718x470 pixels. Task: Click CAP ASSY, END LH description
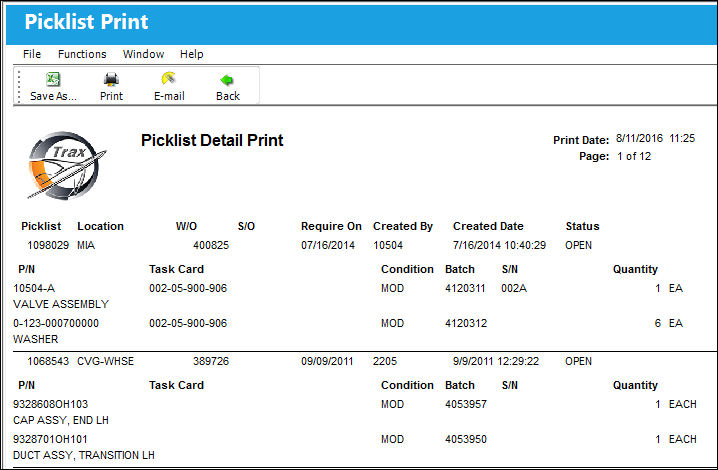61,420
